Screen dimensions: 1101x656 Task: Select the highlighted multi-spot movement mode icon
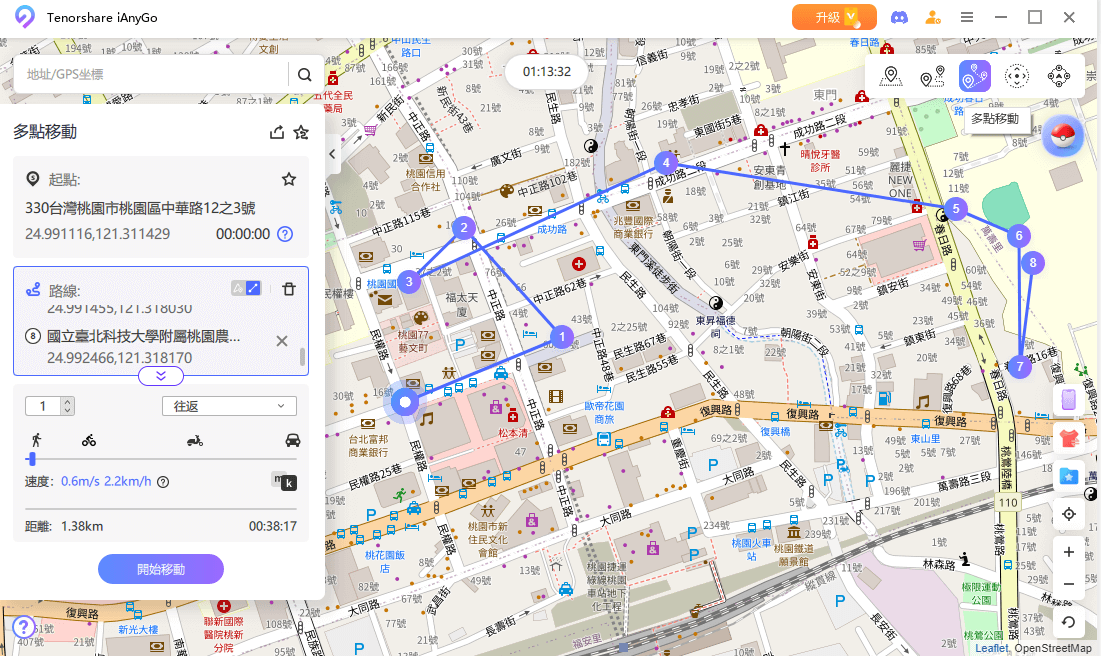coord(975,76)
